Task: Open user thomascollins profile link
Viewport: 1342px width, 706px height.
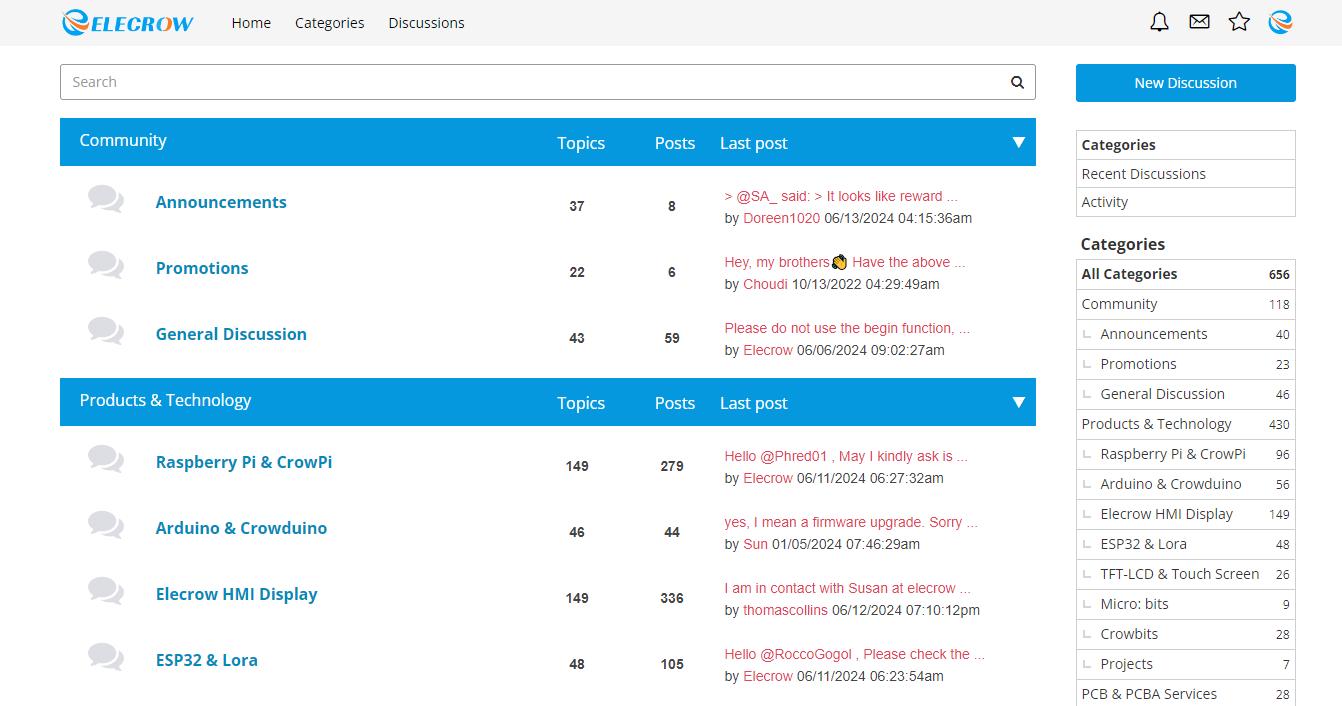Action: [x=785, y=610]
